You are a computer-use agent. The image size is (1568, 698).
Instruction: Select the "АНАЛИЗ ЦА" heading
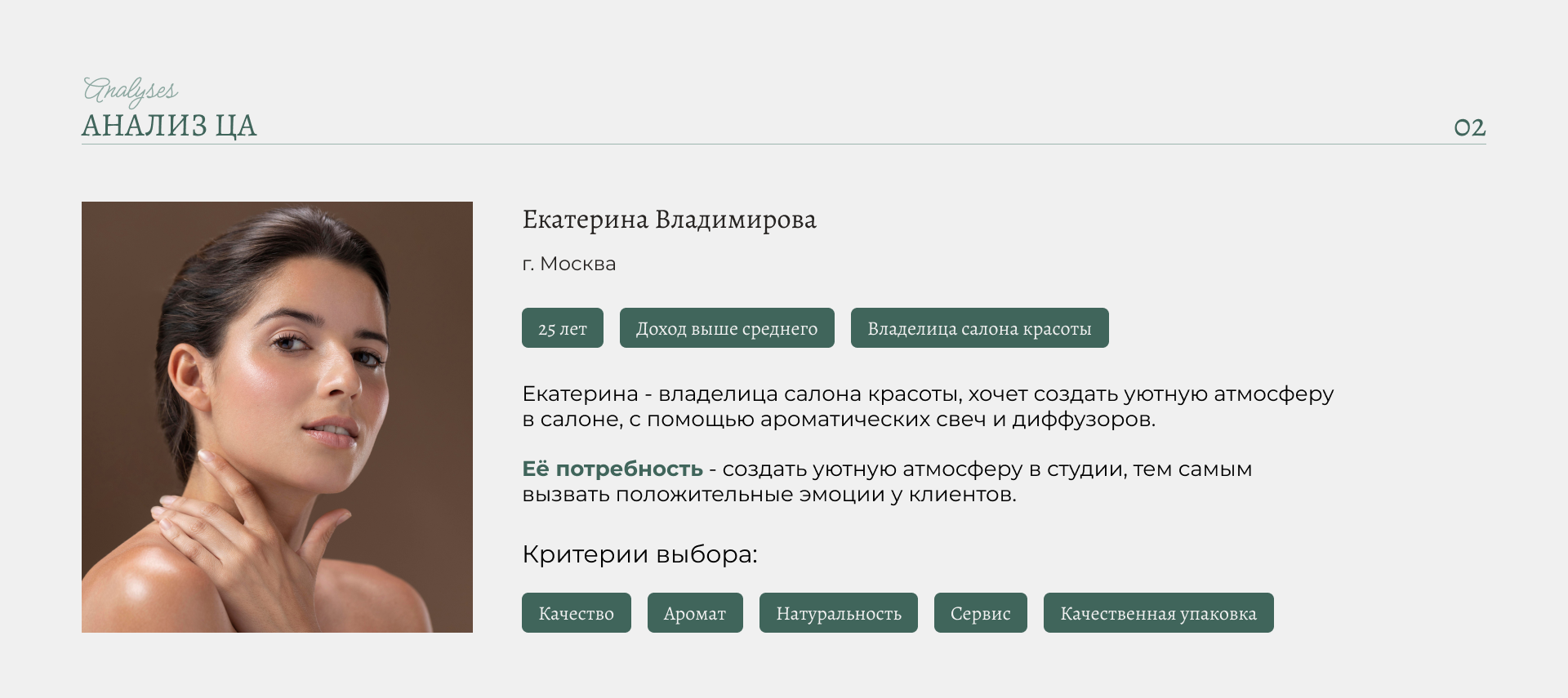169,126
